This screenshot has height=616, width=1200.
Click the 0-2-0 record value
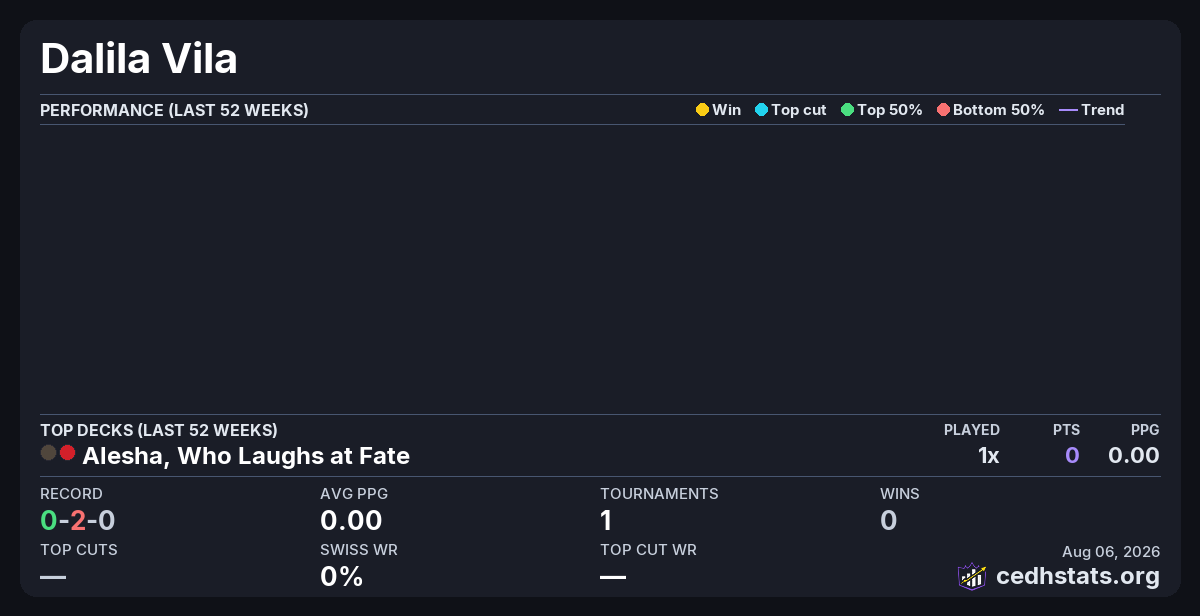click(78, 520)
